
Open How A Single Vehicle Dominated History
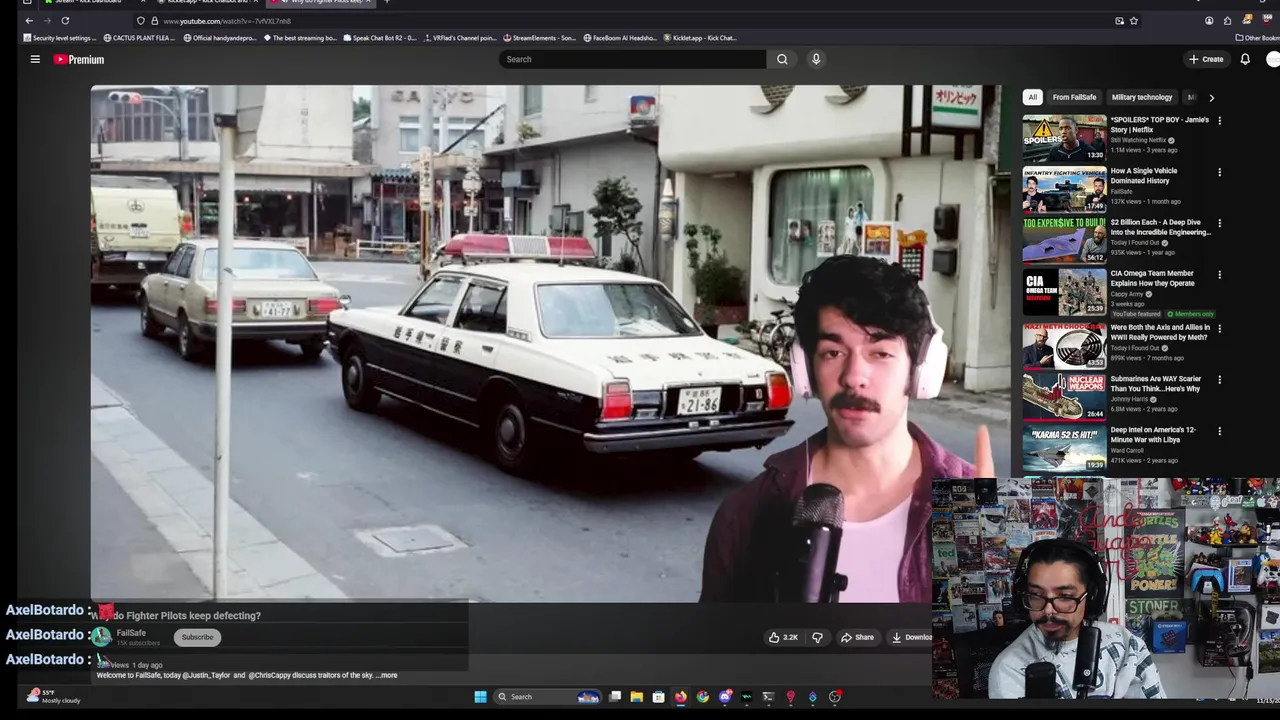pos(1144,175)
